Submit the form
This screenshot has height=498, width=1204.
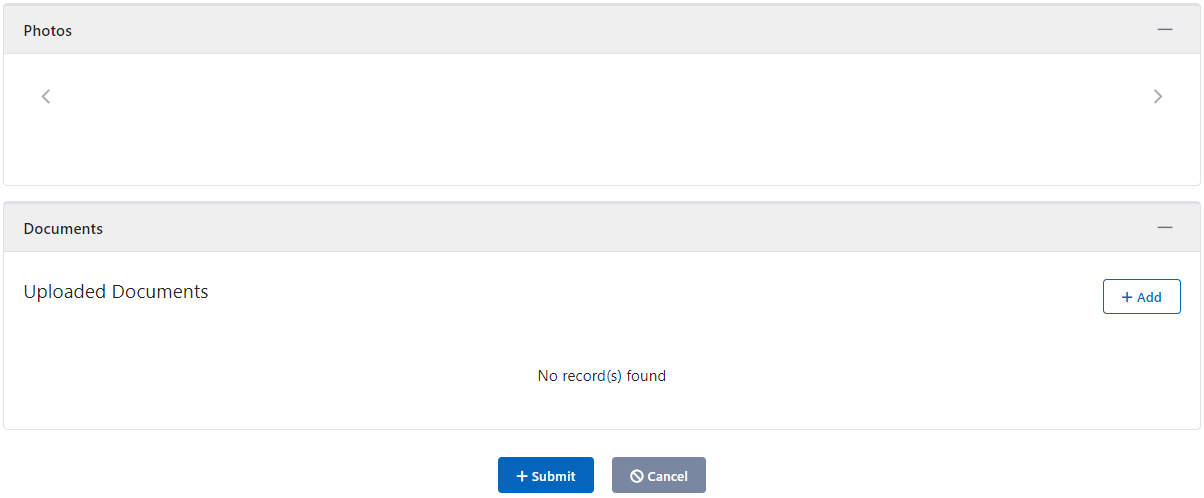tap(545, 475)
